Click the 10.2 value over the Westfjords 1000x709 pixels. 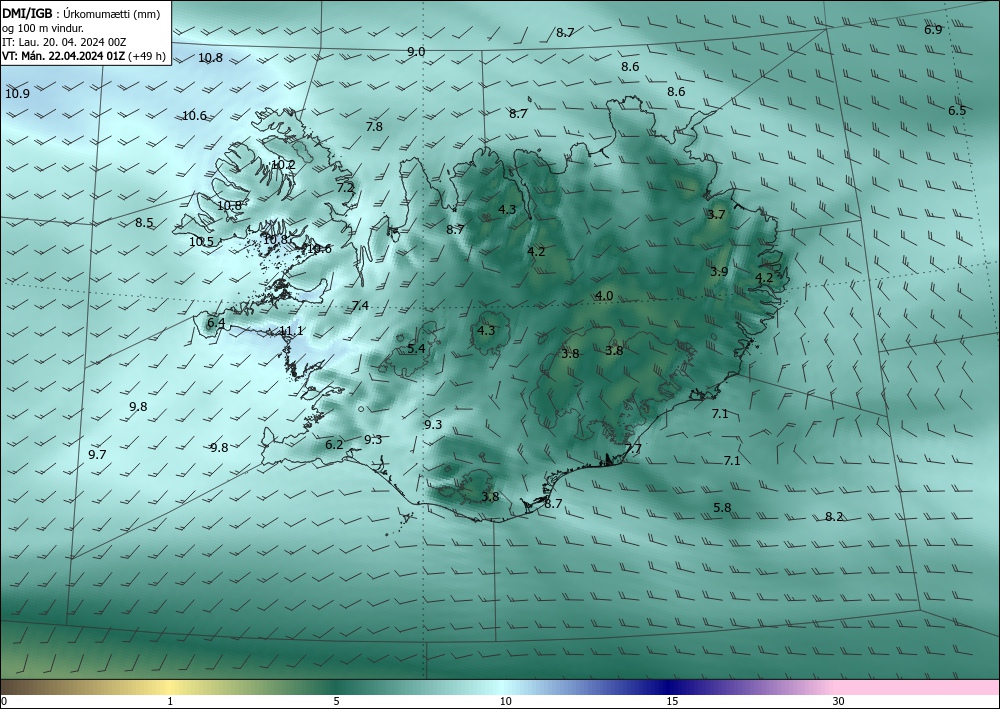point(283,164)
